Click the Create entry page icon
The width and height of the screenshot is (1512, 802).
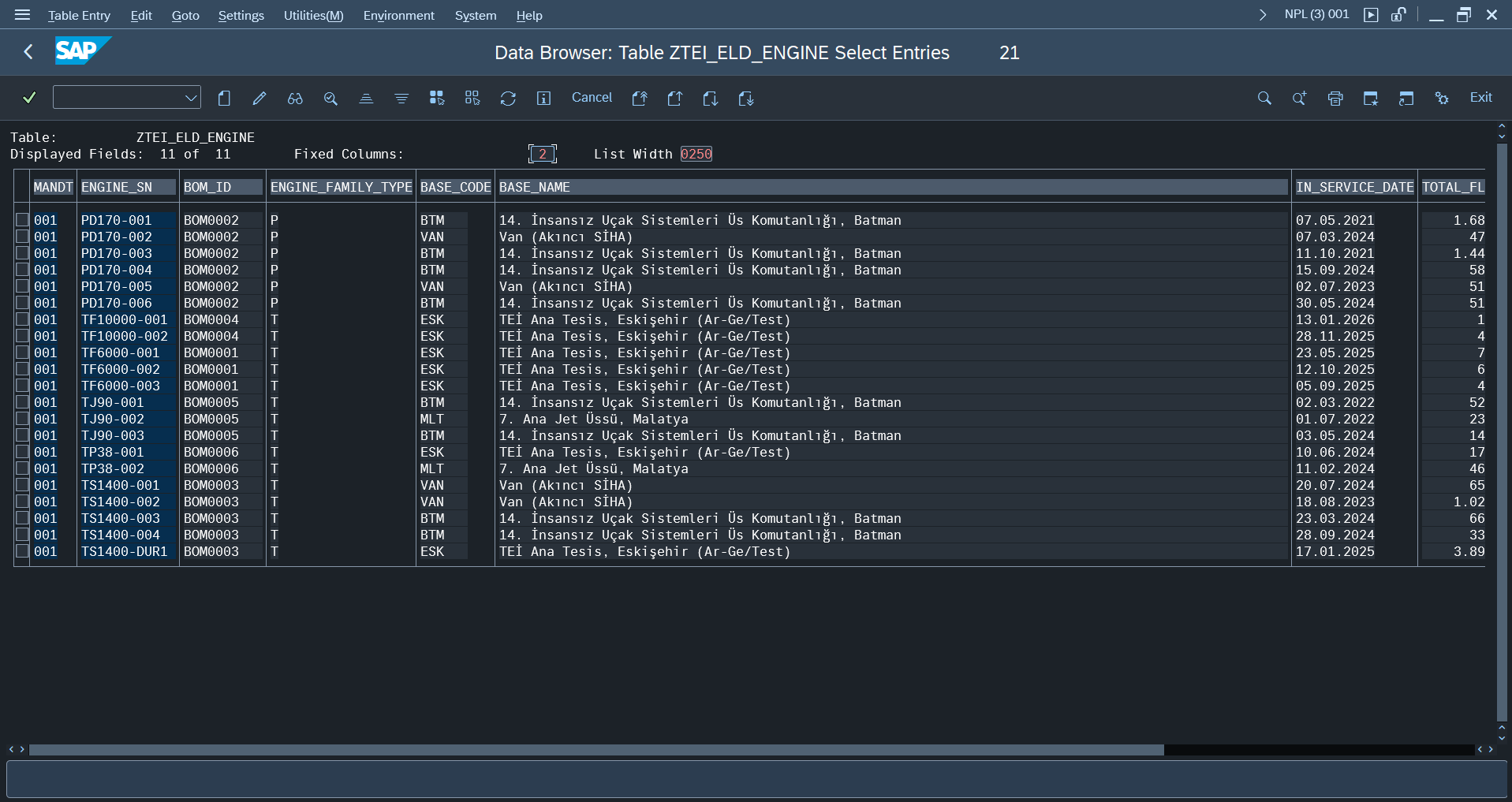click(x=224, y=98)
